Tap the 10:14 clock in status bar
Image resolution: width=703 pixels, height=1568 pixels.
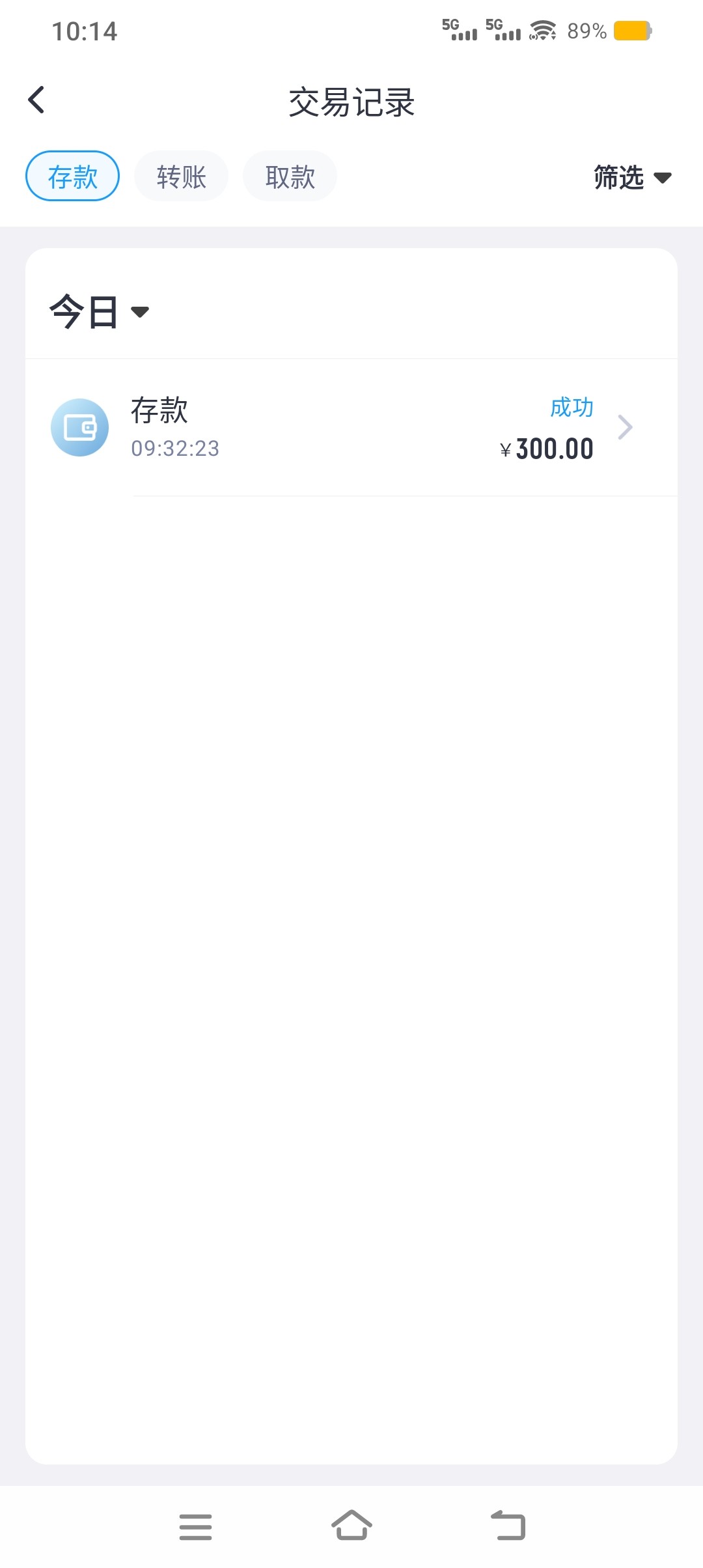pyautogui.click(x=85, y=31)
